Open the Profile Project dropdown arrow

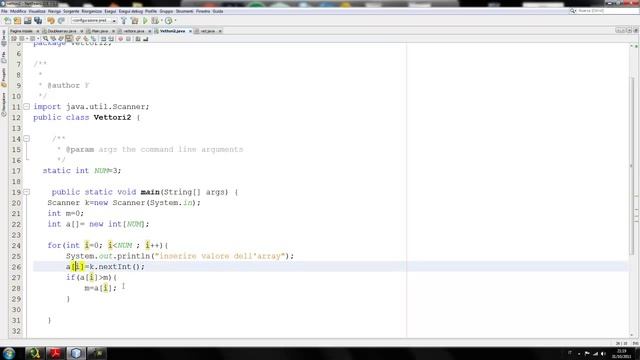(x=176, y=20)
